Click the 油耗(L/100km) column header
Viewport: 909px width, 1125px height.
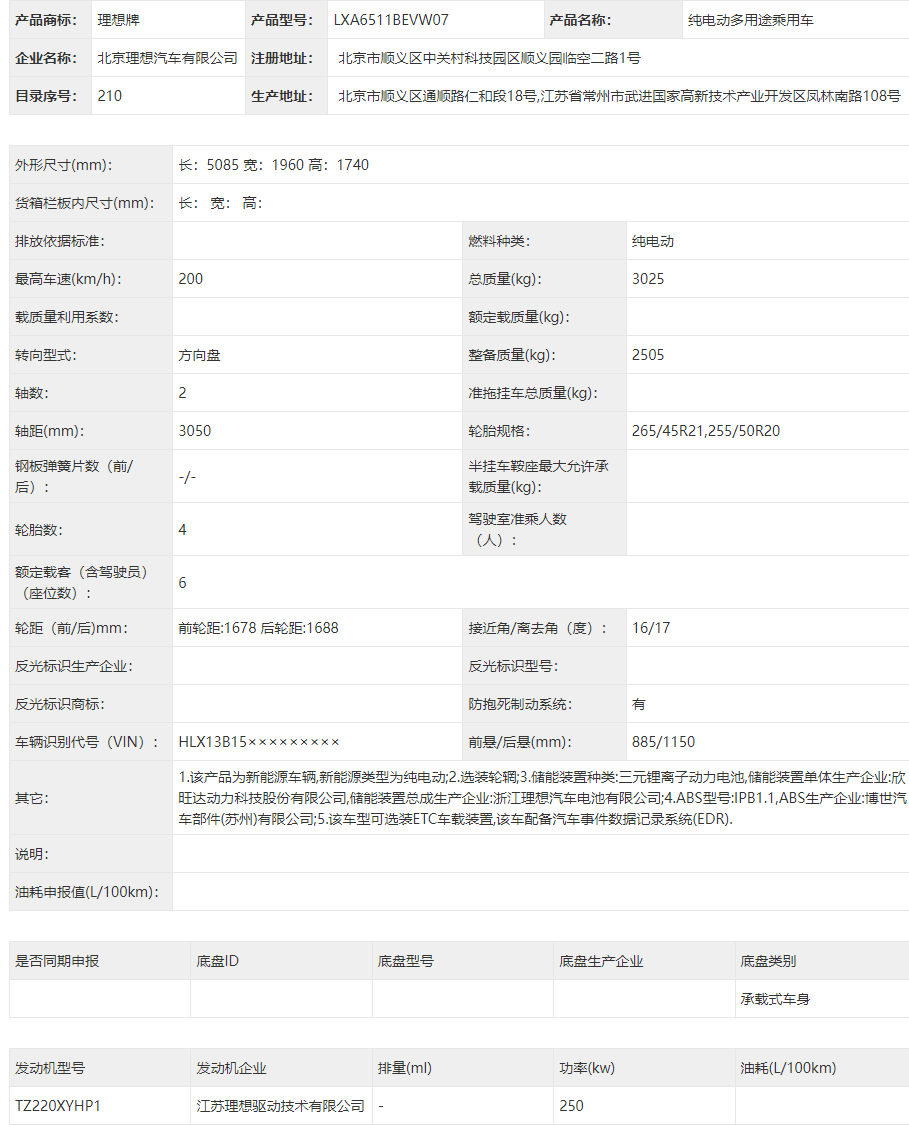pos(788,1068)
